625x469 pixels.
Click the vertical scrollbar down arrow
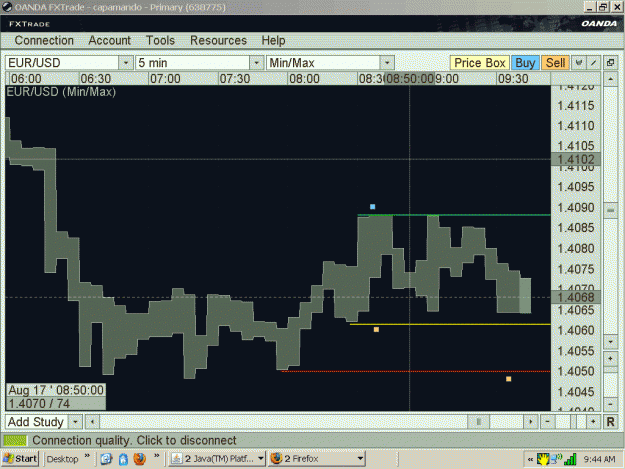(x=610, y=341)
